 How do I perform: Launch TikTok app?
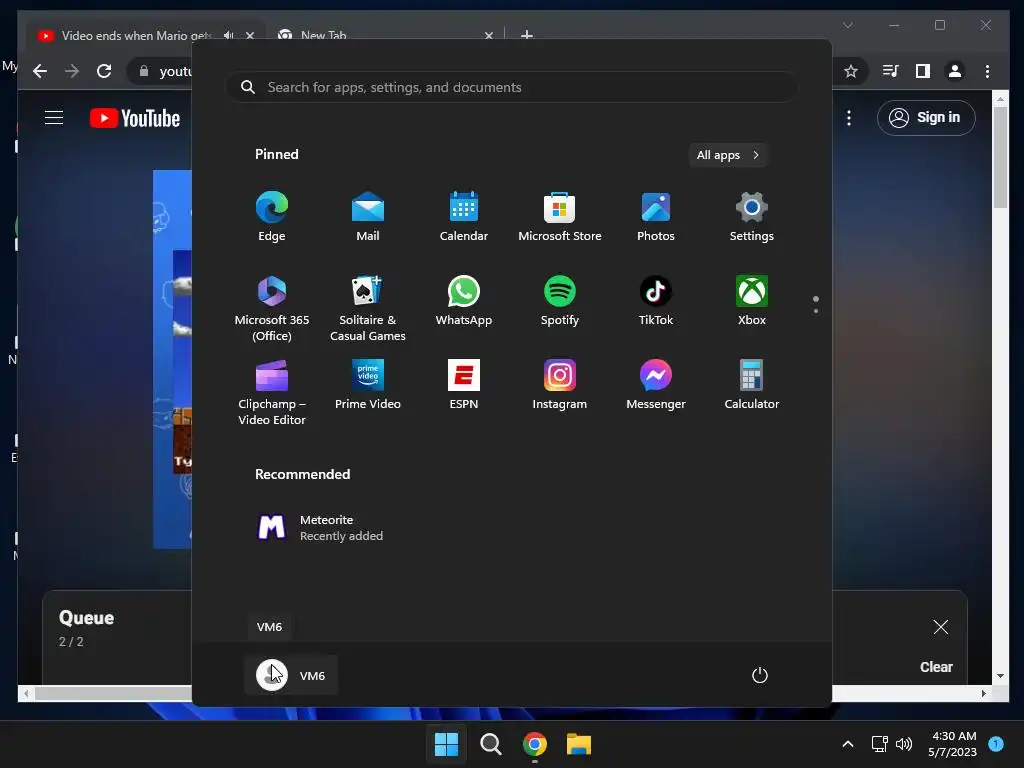pos(656,300)
